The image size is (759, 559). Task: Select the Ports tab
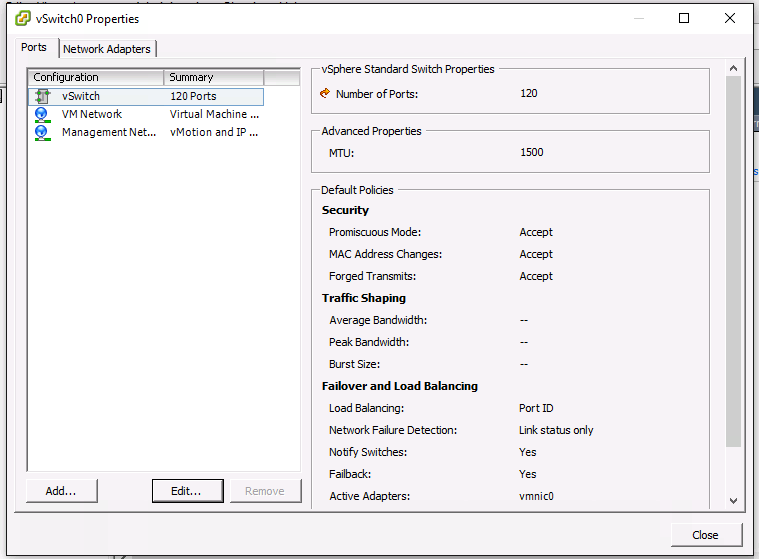34,47
